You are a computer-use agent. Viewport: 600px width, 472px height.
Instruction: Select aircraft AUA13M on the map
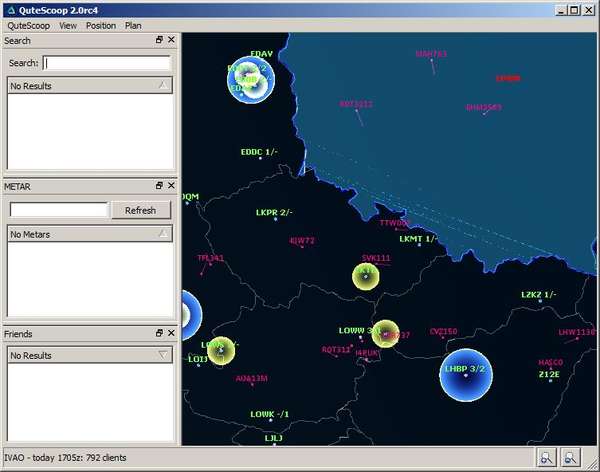[251, 379]
